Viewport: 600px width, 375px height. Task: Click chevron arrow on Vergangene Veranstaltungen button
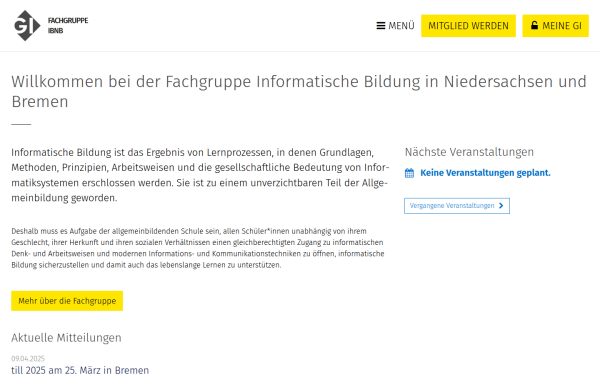501,206
